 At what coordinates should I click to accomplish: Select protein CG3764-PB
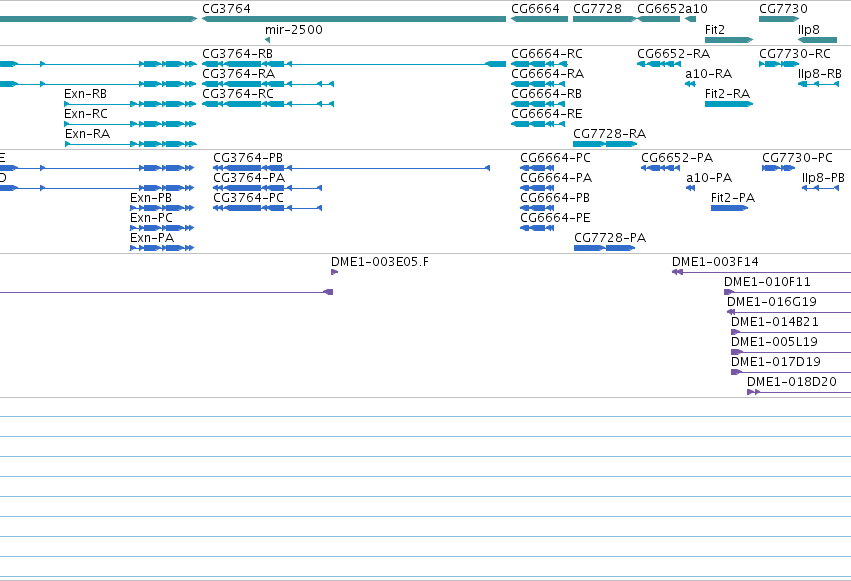352,168
